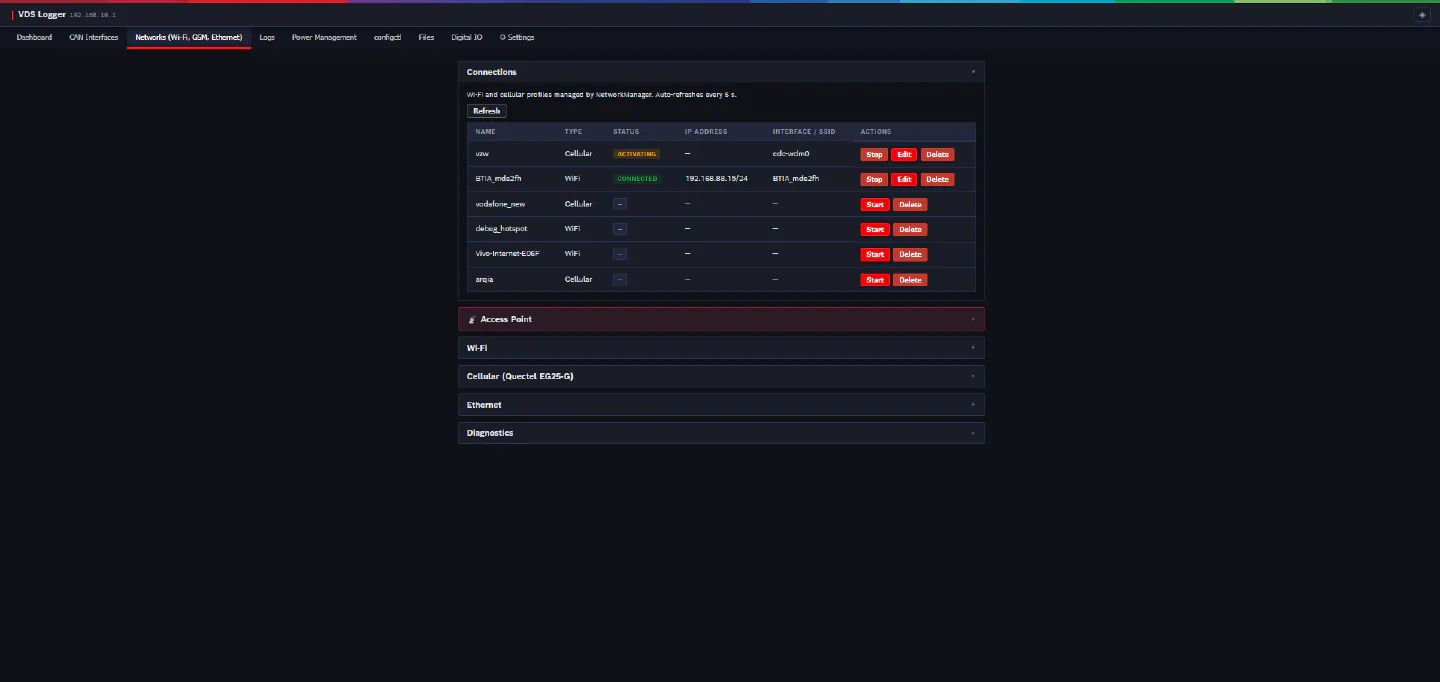Click the IP ADDRESS column header
1440x682 pixels.
click(x=706, y=132)
